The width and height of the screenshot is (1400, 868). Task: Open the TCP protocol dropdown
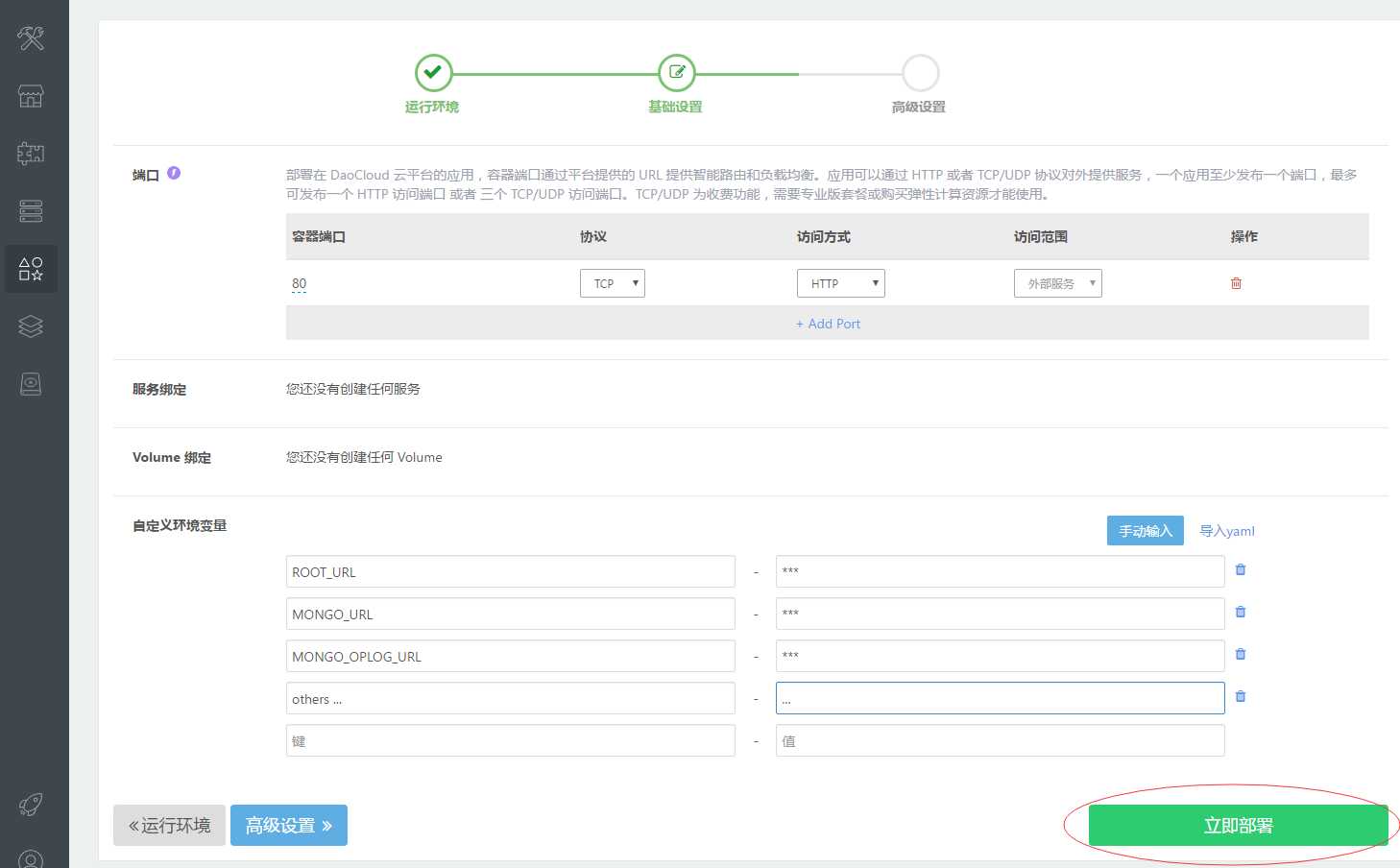tap(613, 283)
